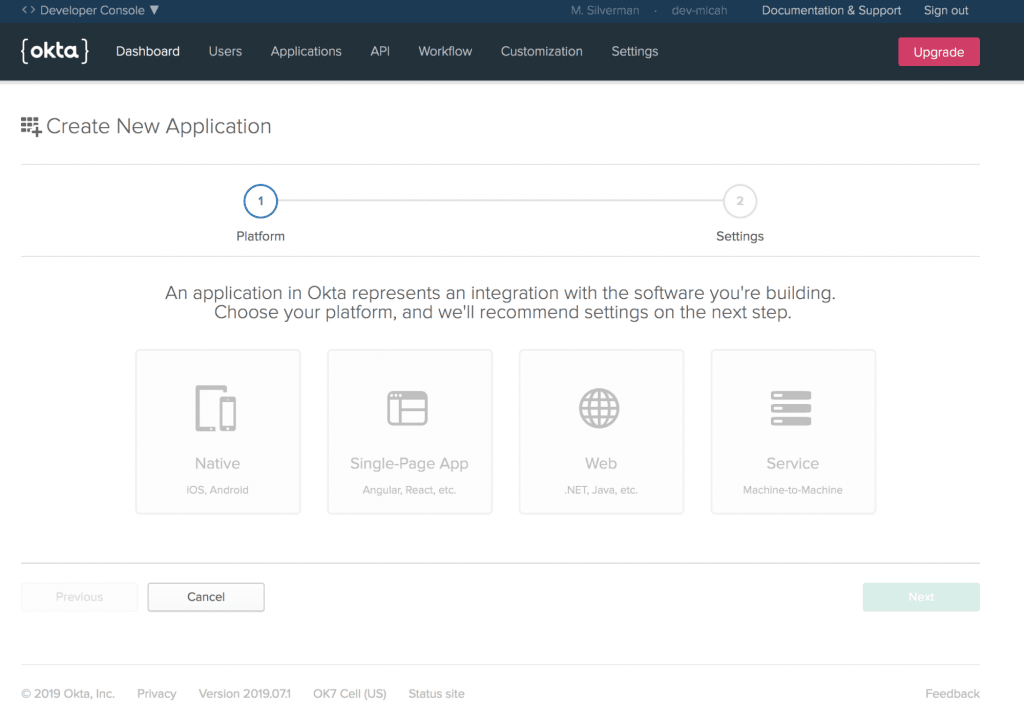This screenshot has height=721, width=1024.
Task: Click the Feedback link
Action: [952, 694]
